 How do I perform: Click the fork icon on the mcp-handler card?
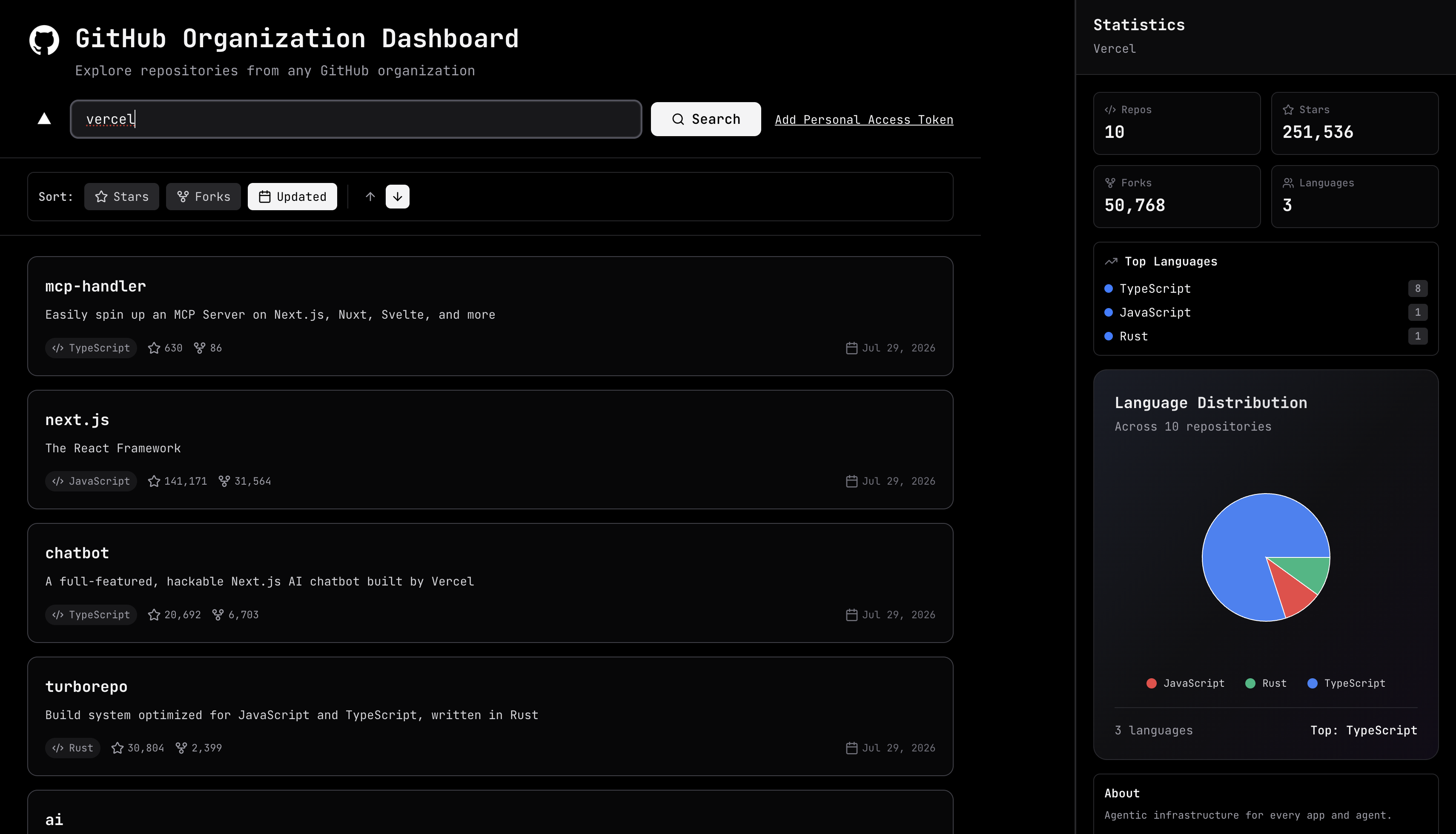click(x=199, y=348)
